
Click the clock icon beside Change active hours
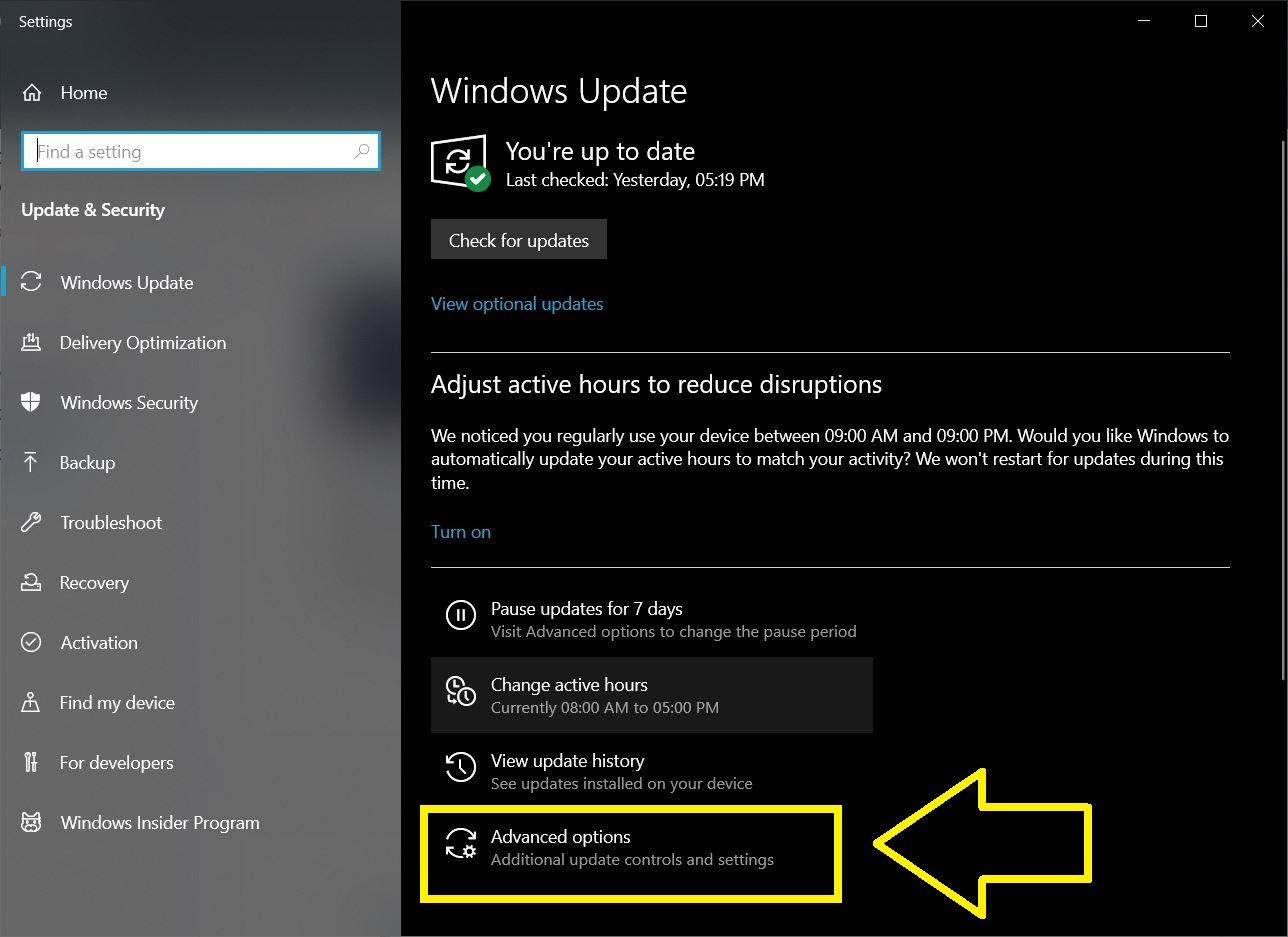(x=460, y=691)
